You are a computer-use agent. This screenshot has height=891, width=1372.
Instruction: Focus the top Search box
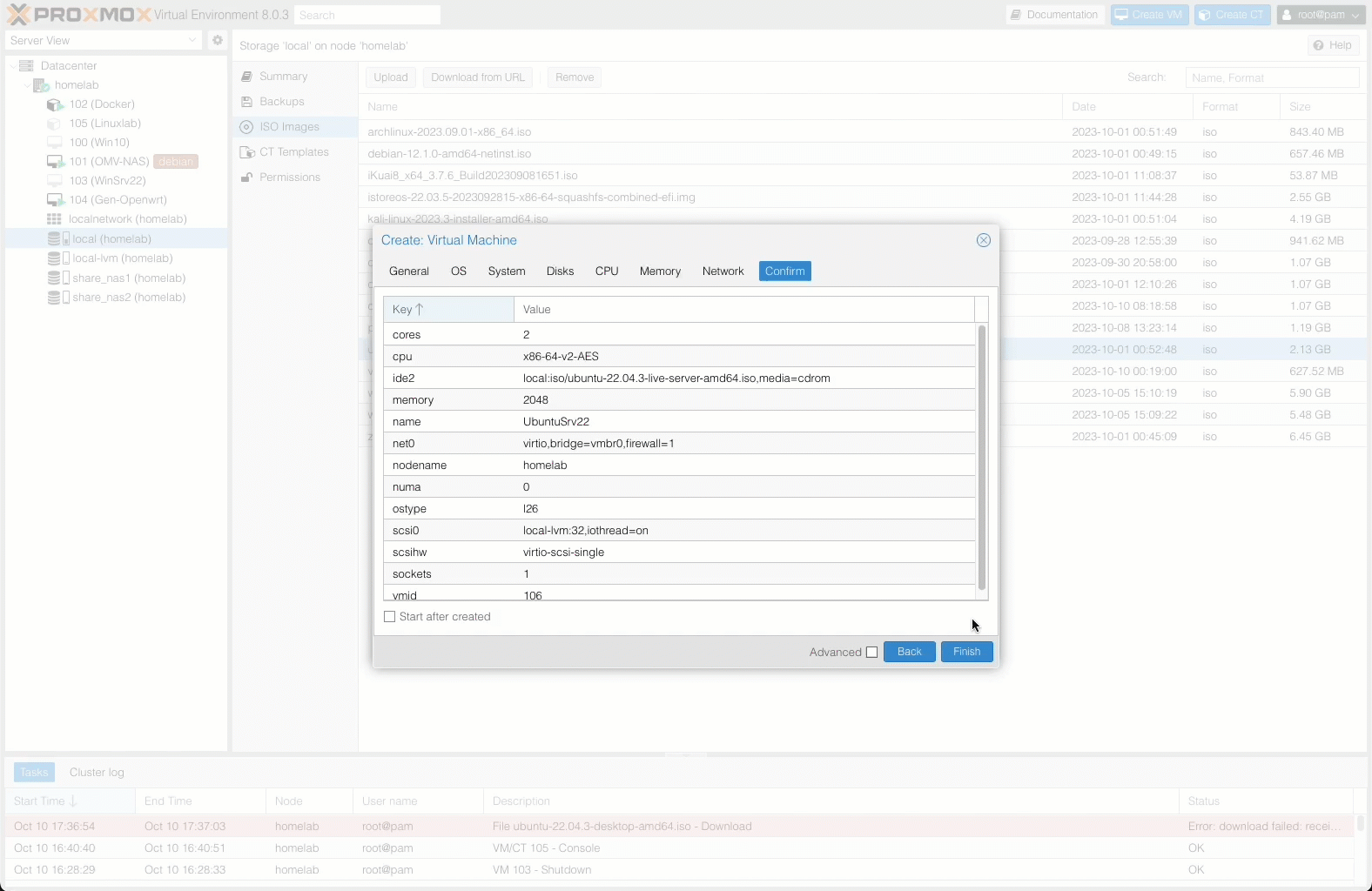tap(367, 15)
